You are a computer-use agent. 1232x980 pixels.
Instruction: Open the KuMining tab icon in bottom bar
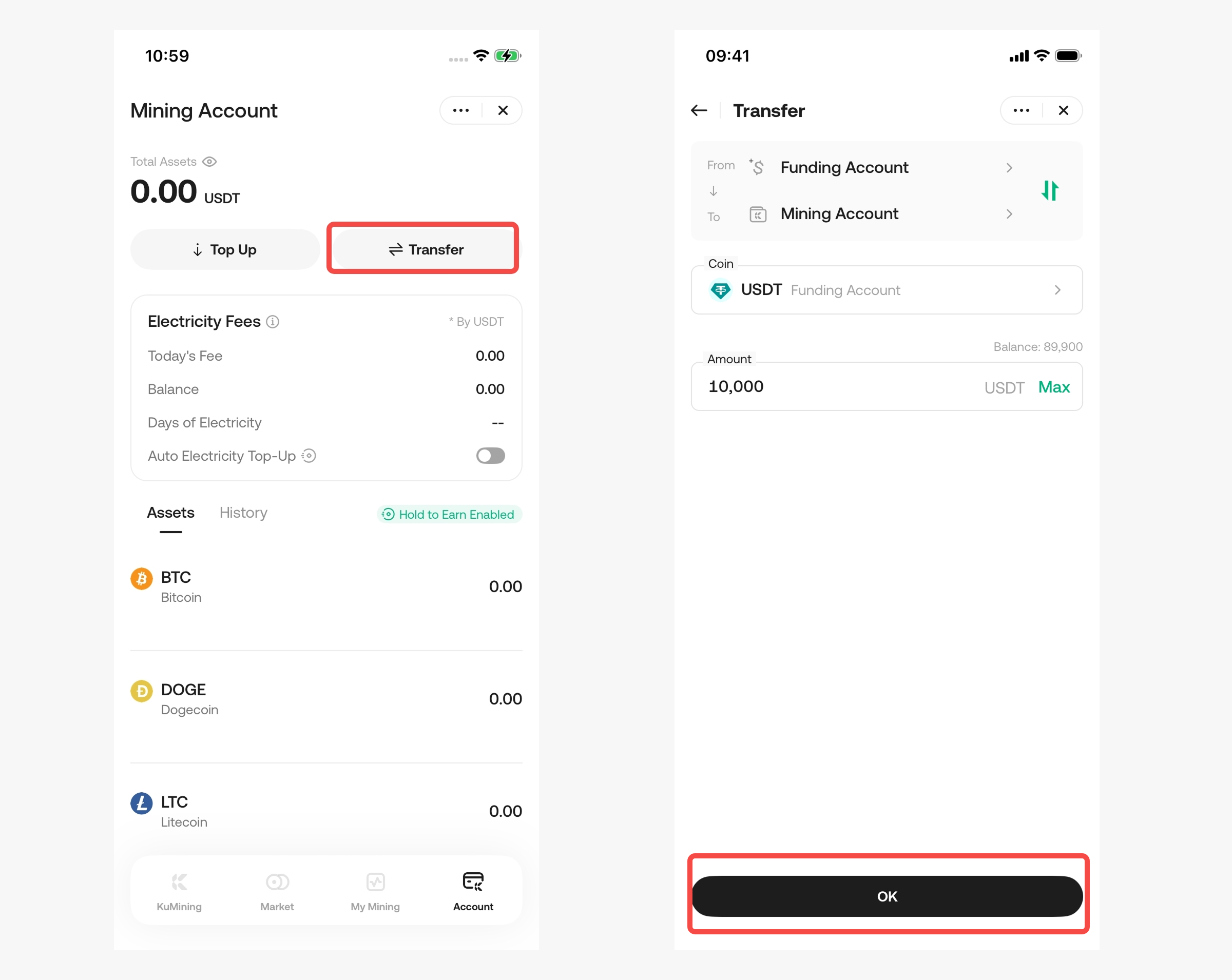(180, 882)
